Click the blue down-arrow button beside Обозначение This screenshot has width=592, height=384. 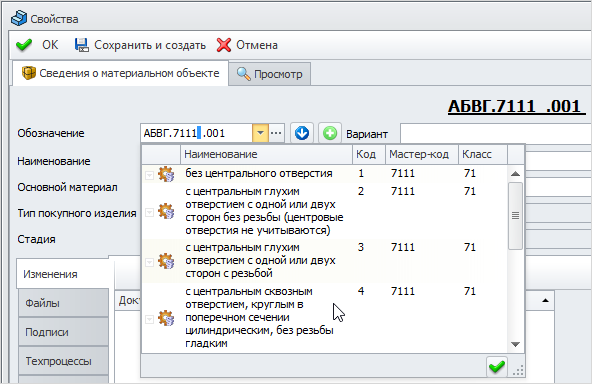[302, 133]
